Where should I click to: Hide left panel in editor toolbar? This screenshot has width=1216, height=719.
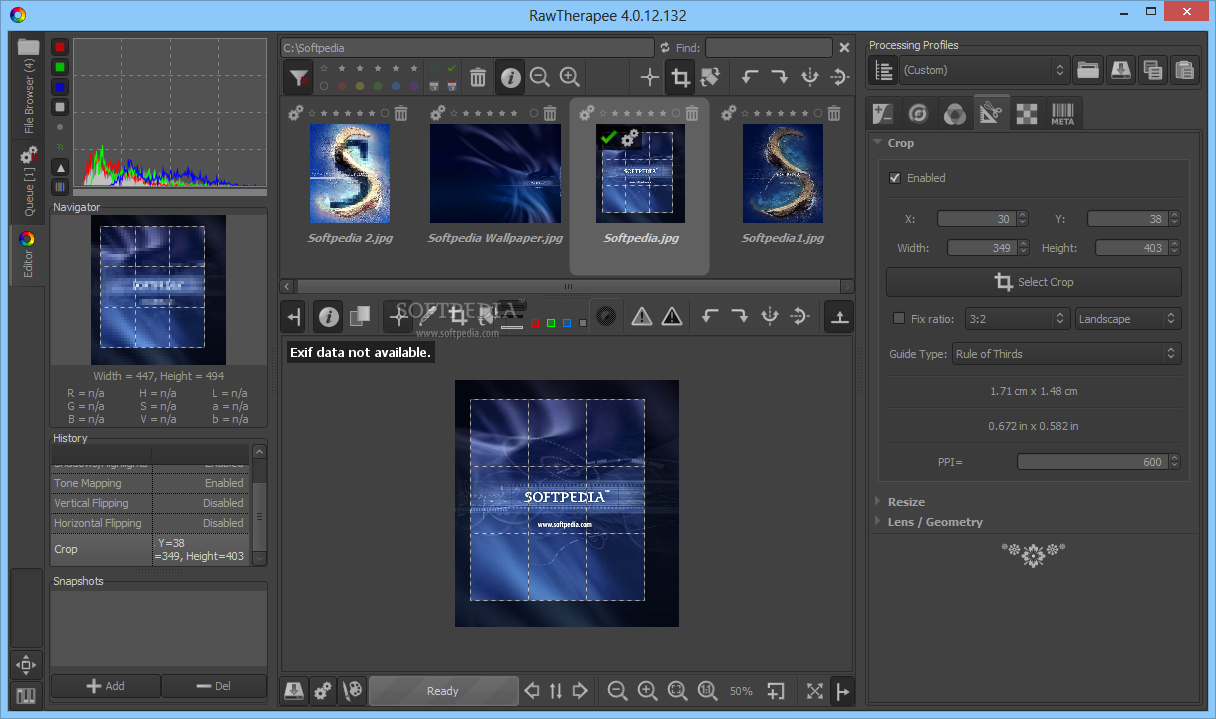[294, 316]
